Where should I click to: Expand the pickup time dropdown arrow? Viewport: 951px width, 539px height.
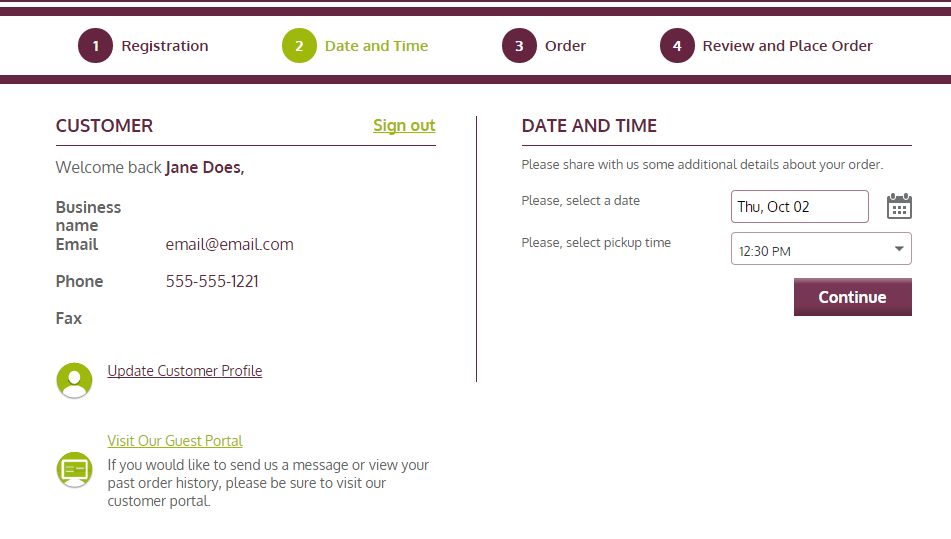click(x=899, y=249)
